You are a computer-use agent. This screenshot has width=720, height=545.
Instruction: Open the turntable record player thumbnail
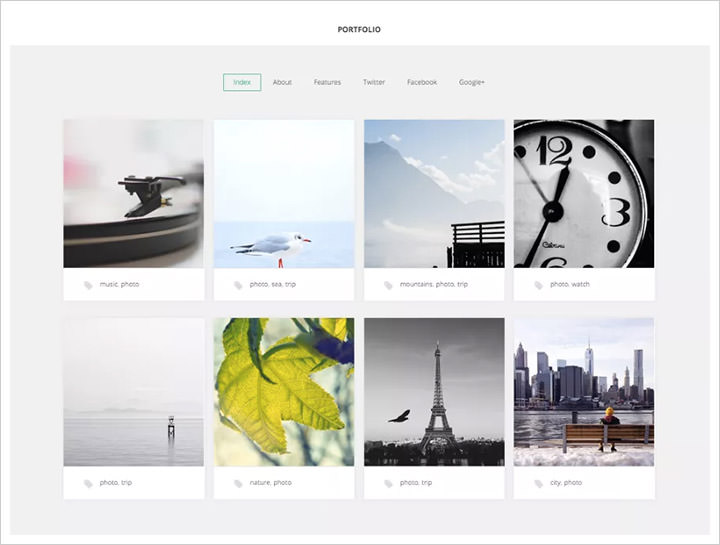coord(134,194)
